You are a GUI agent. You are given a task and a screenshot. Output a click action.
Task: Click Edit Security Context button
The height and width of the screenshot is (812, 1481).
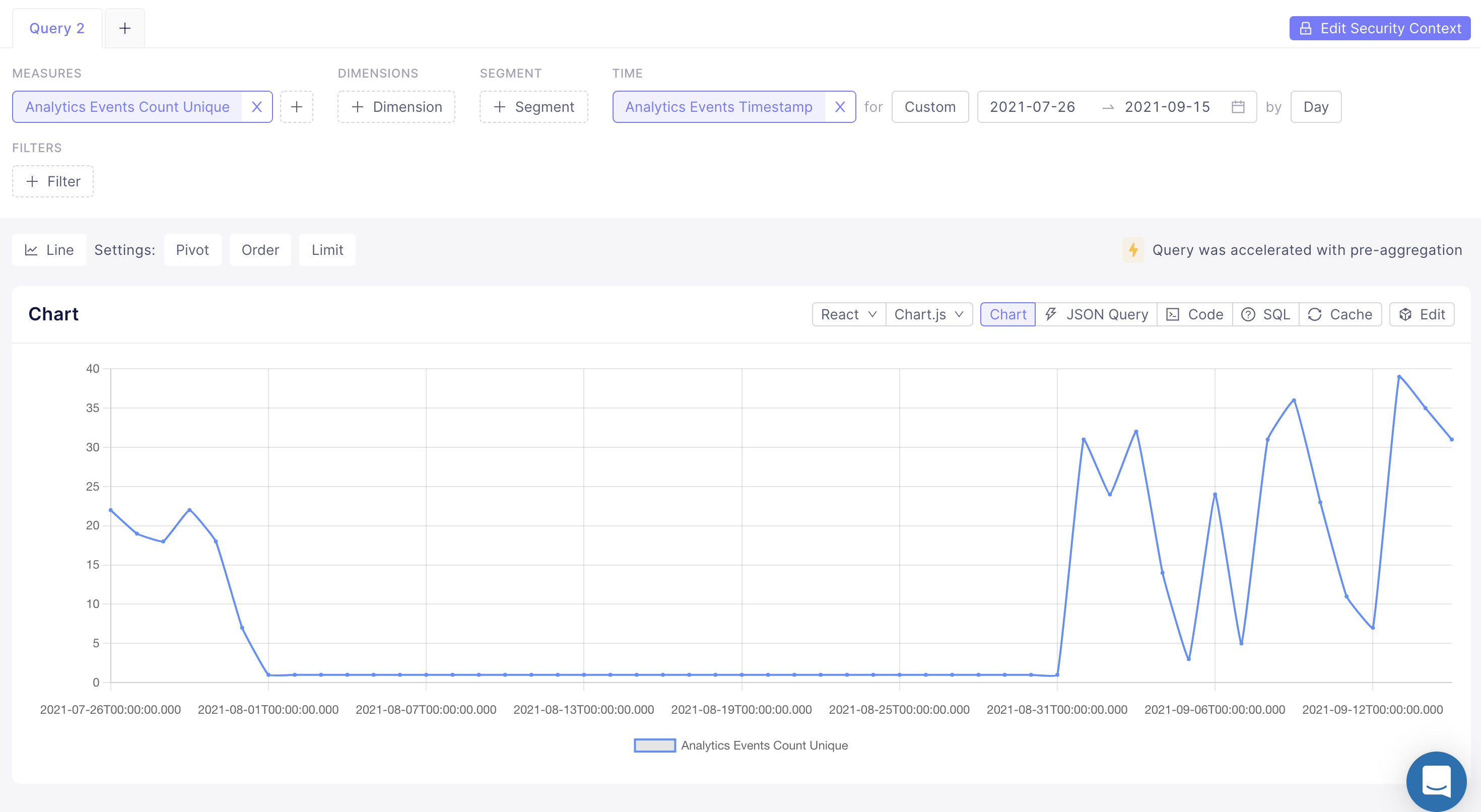1379,28
